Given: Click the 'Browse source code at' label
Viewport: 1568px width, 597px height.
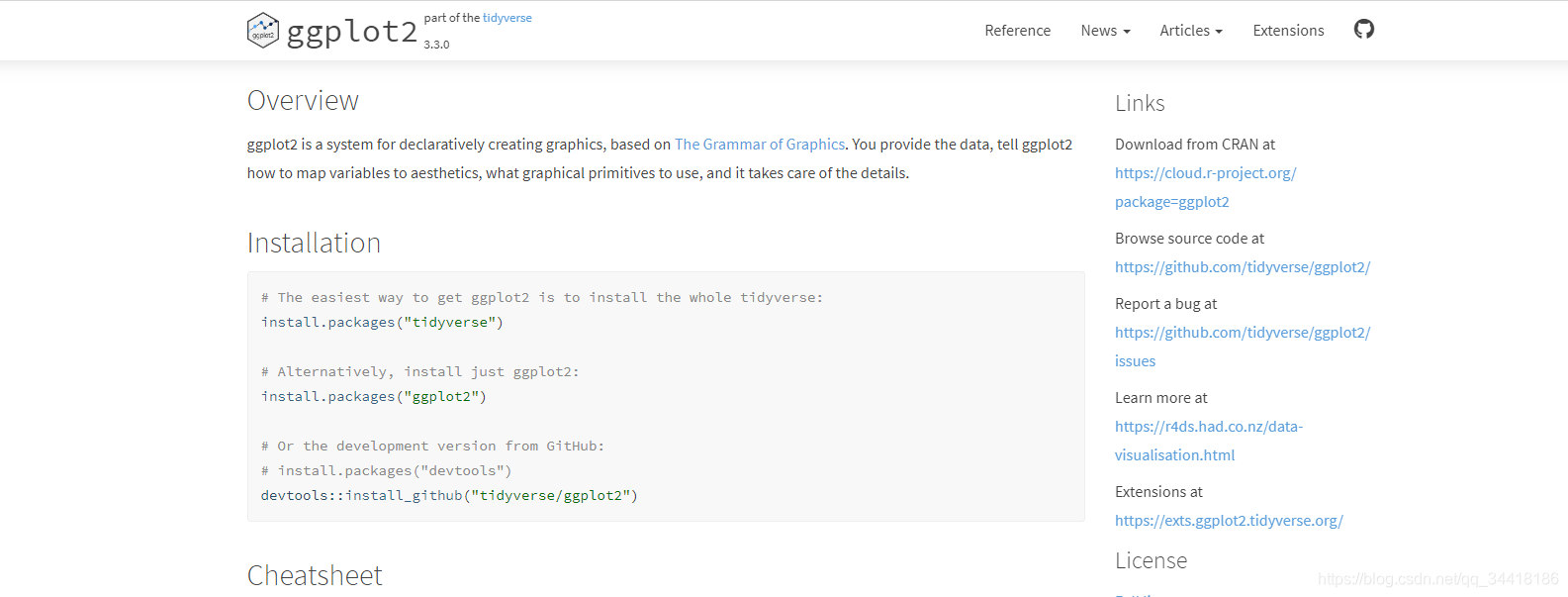Looking at the screenshot, I should tap(1190, 239).
